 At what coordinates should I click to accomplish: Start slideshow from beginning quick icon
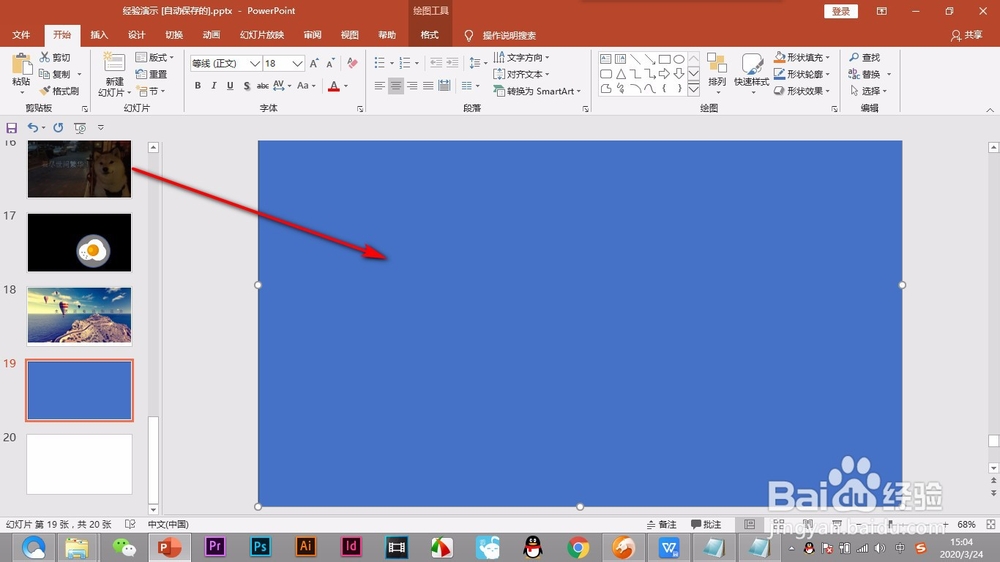[80, 128]
